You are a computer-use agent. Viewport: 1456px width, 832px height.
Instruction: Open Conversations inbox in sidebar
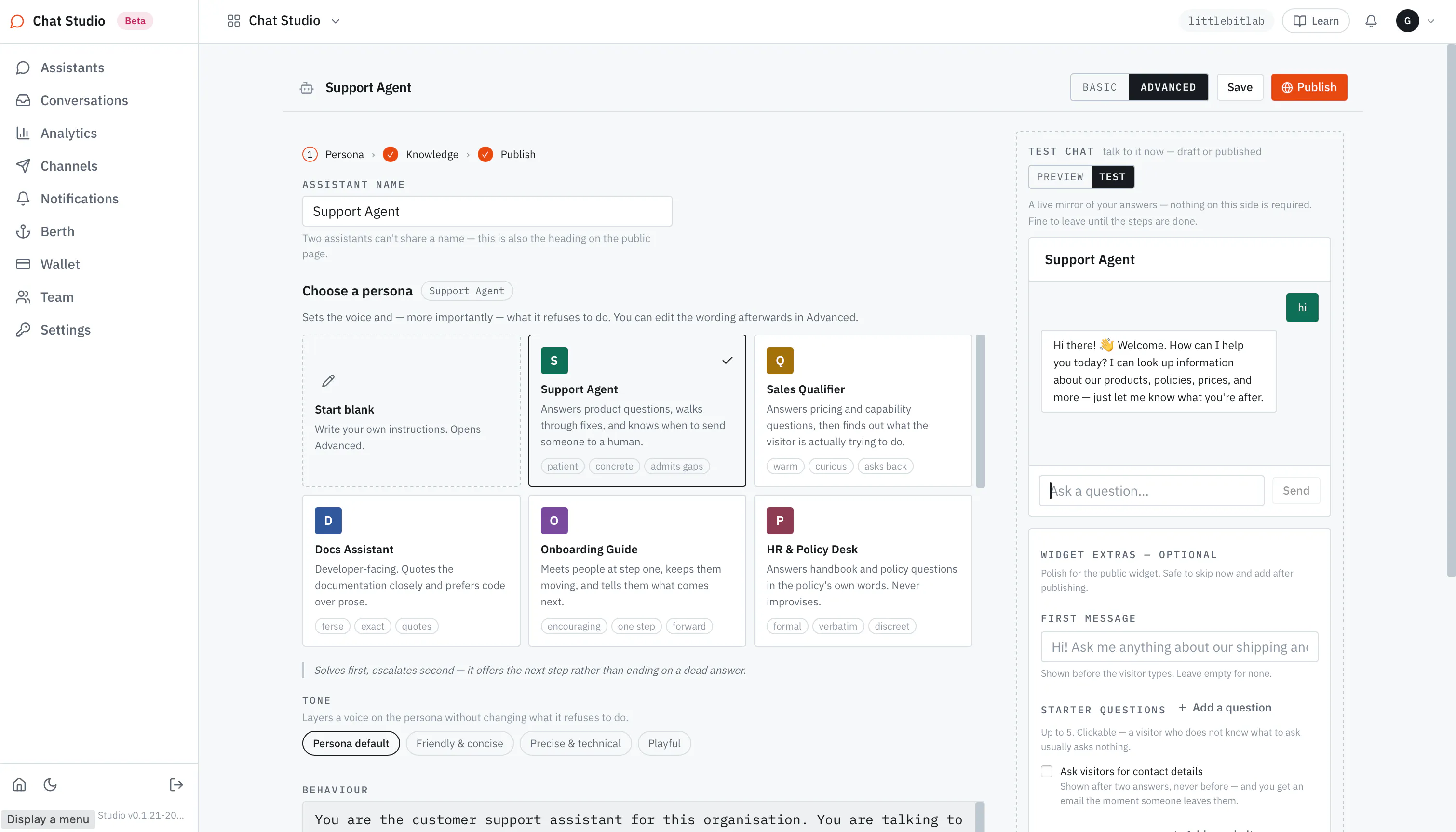click(x=72, y=100)
